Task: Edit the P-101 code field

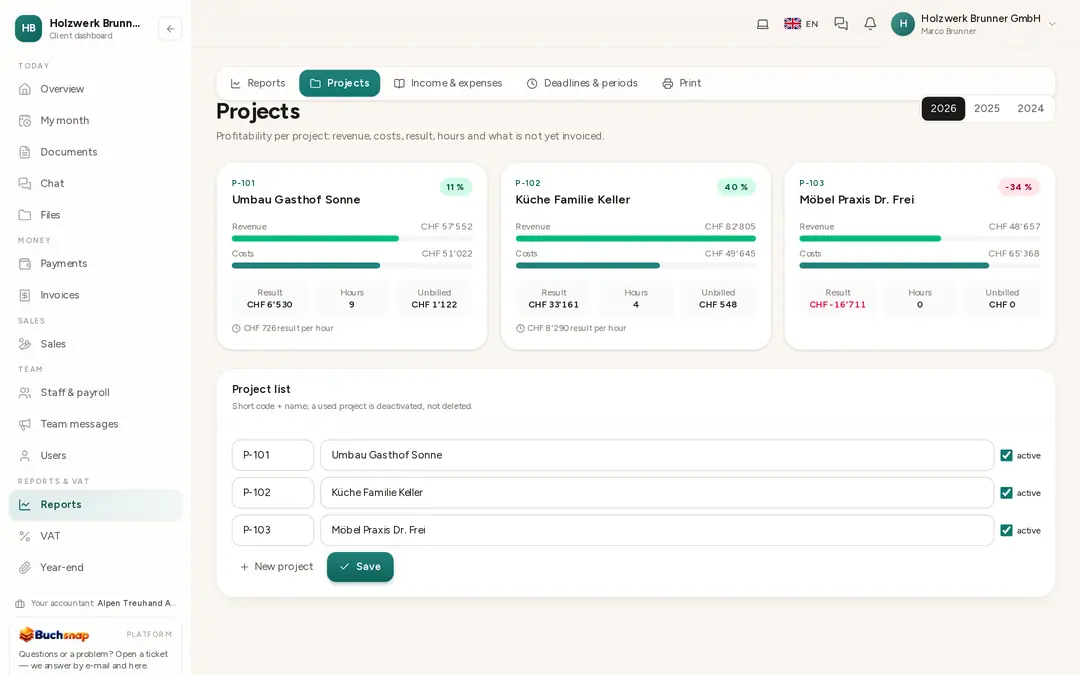Action: coord(273,455)
